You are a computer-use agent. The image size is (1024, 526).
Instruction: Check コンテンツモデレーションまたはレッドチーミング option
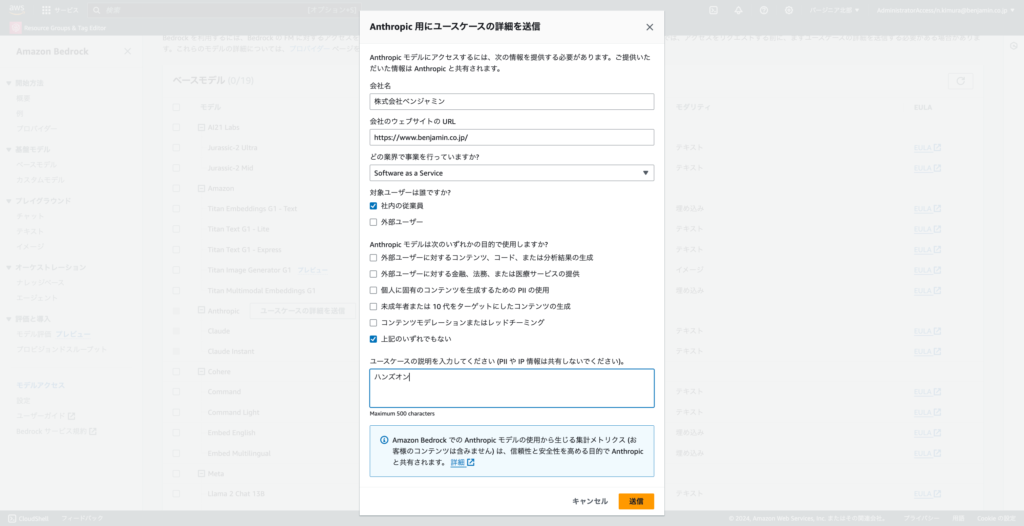[373, 323]
